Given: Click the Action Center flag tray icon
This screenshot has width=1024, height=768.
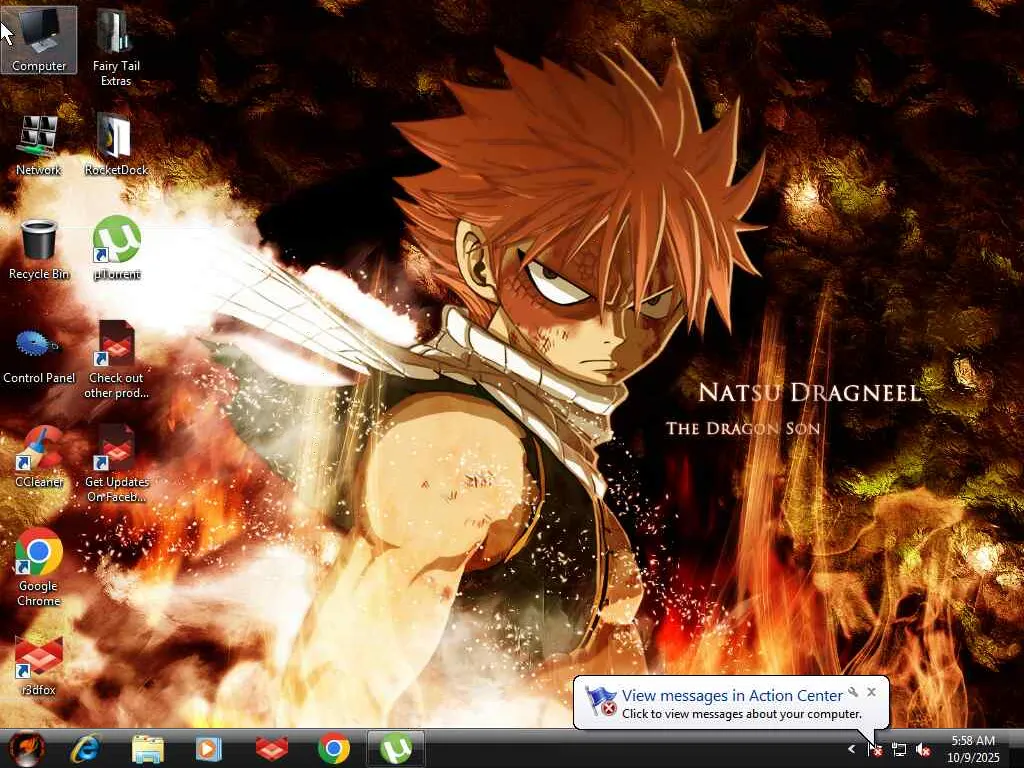Looking at the screenshot, I should click(x=875, y=750).
